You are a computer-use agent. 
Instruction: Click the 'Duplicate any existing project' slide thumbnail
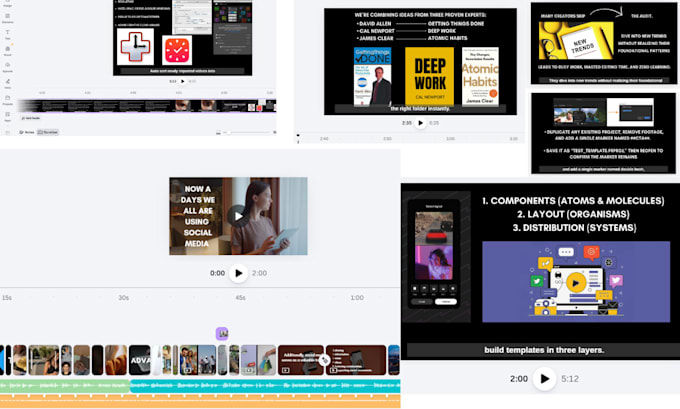(603, 133)
